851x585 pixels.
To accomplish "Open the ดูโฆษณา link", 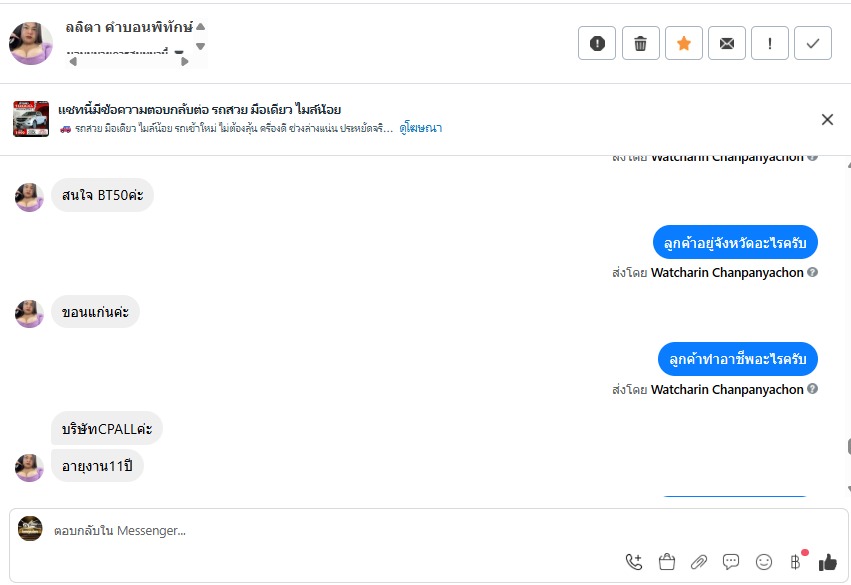I will click(x=420, y=128).
